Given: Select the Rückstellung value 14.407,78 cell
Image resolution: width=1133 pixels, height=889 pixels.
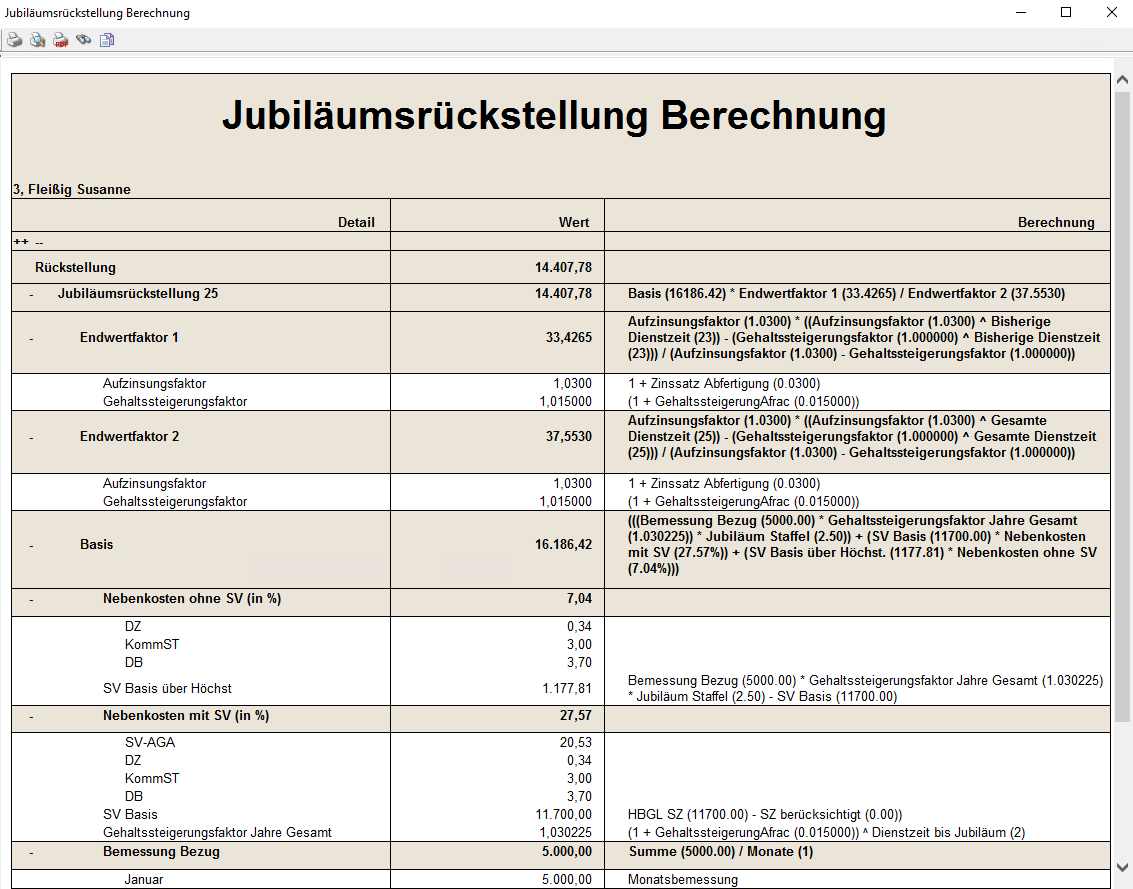Looking at the screenshot, I should 563,267.
